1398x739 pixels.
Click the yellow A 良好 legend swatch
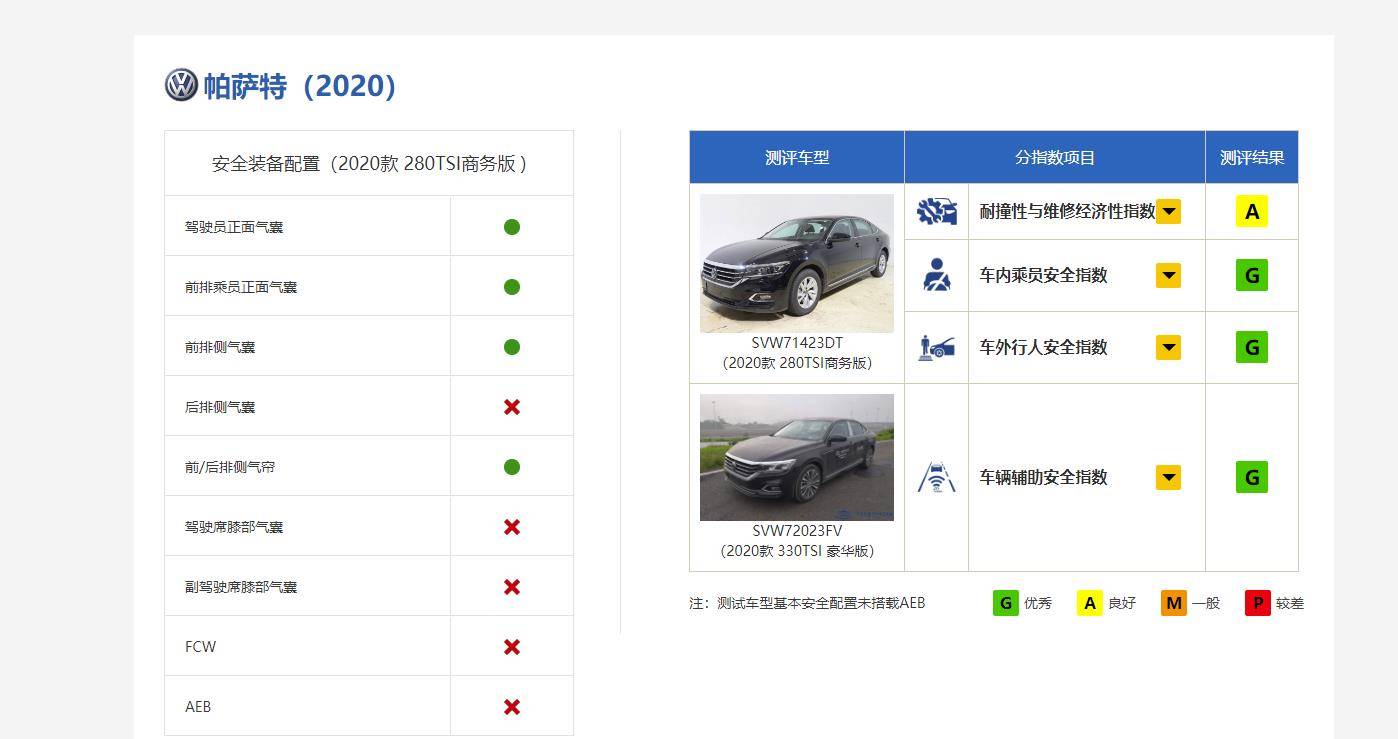click(x=1089, y=603)
